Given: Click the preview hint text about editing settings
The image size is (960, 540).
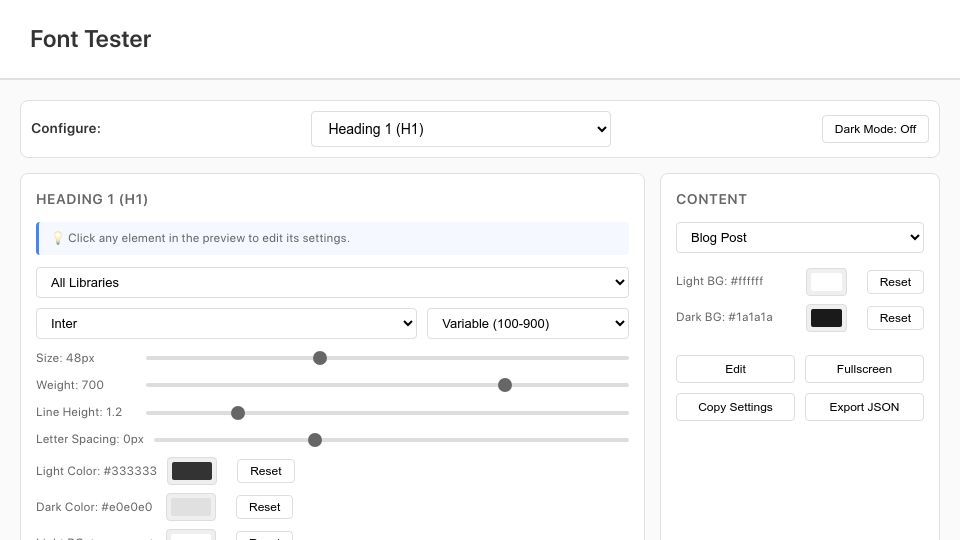Looking at the screenshot, I should (209, 238).
